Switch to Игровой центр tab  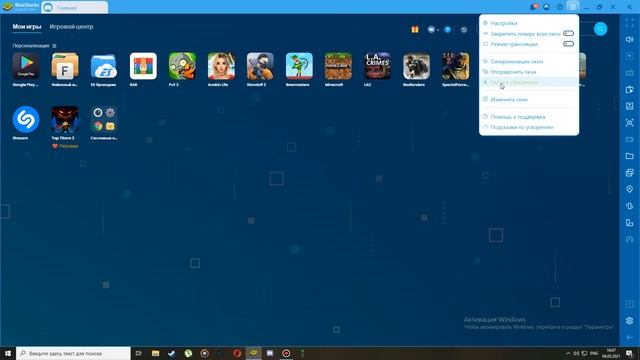click(x=71, y=27)
